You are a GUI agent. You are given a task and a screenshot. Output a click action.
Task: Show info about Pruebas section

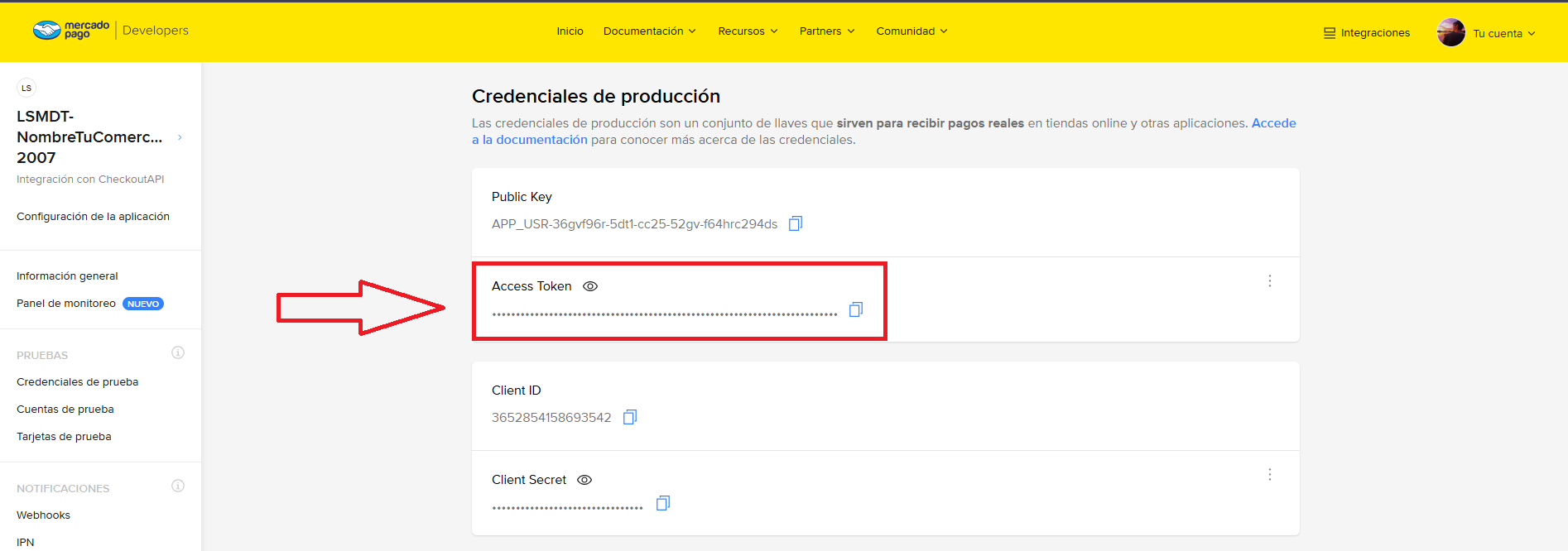178,352
